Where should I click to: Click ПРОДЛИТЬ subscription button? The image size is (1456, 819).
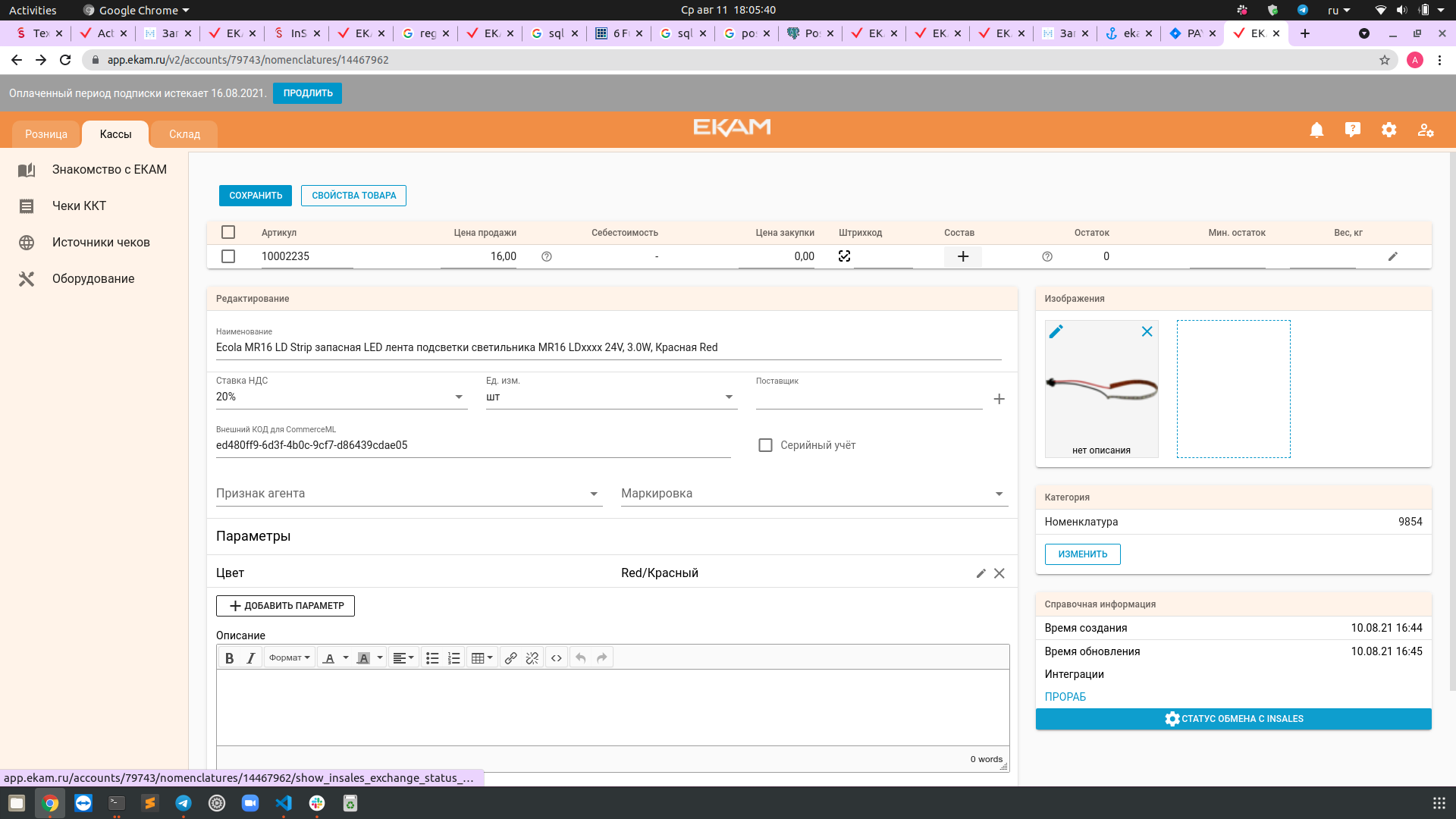coord(308,93)
